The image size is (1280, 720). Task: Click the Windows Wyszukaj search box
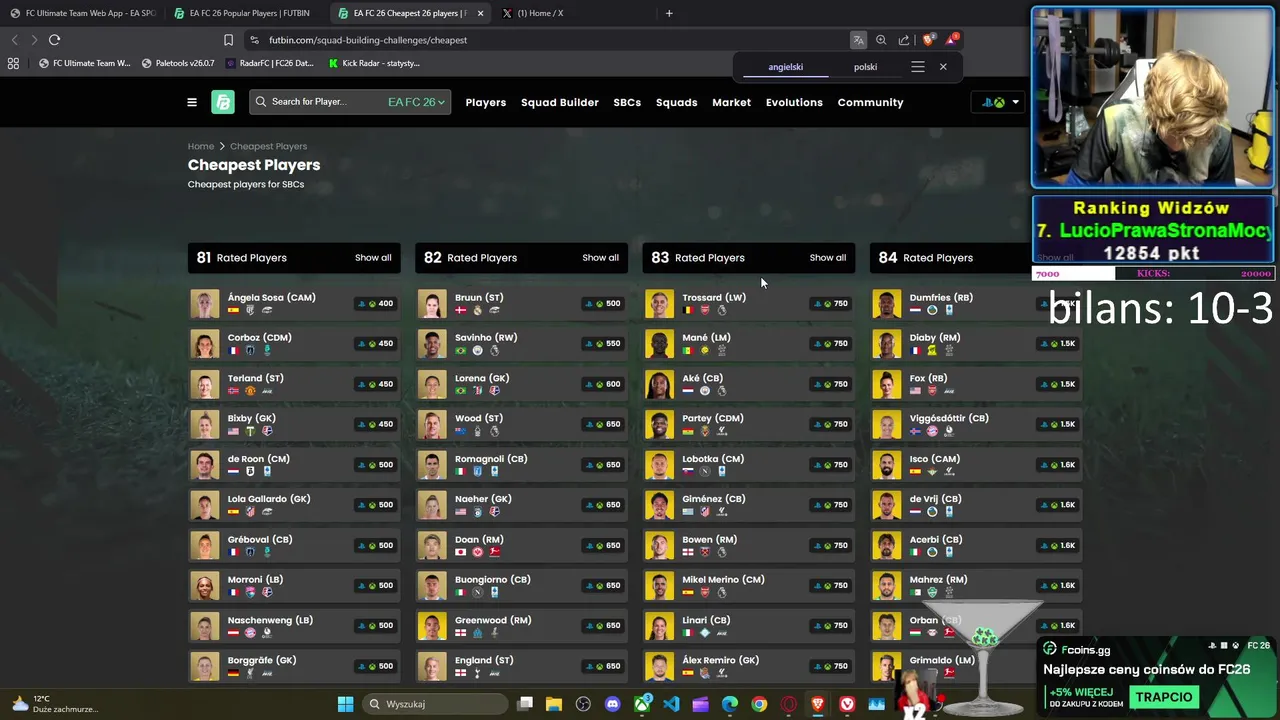[435, 704]
